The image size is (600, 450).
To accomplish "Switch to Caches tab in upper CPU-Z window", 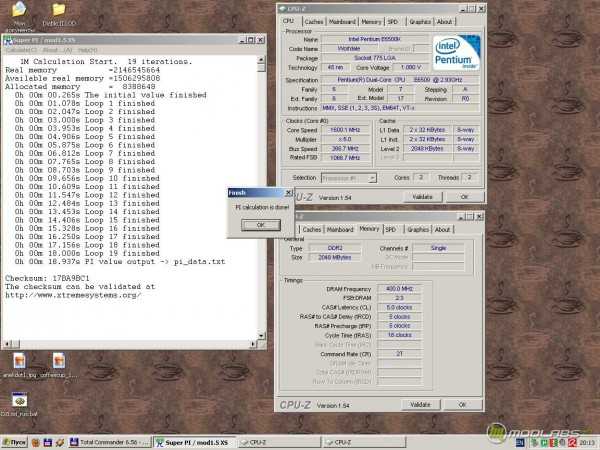I will click(314, 21).
